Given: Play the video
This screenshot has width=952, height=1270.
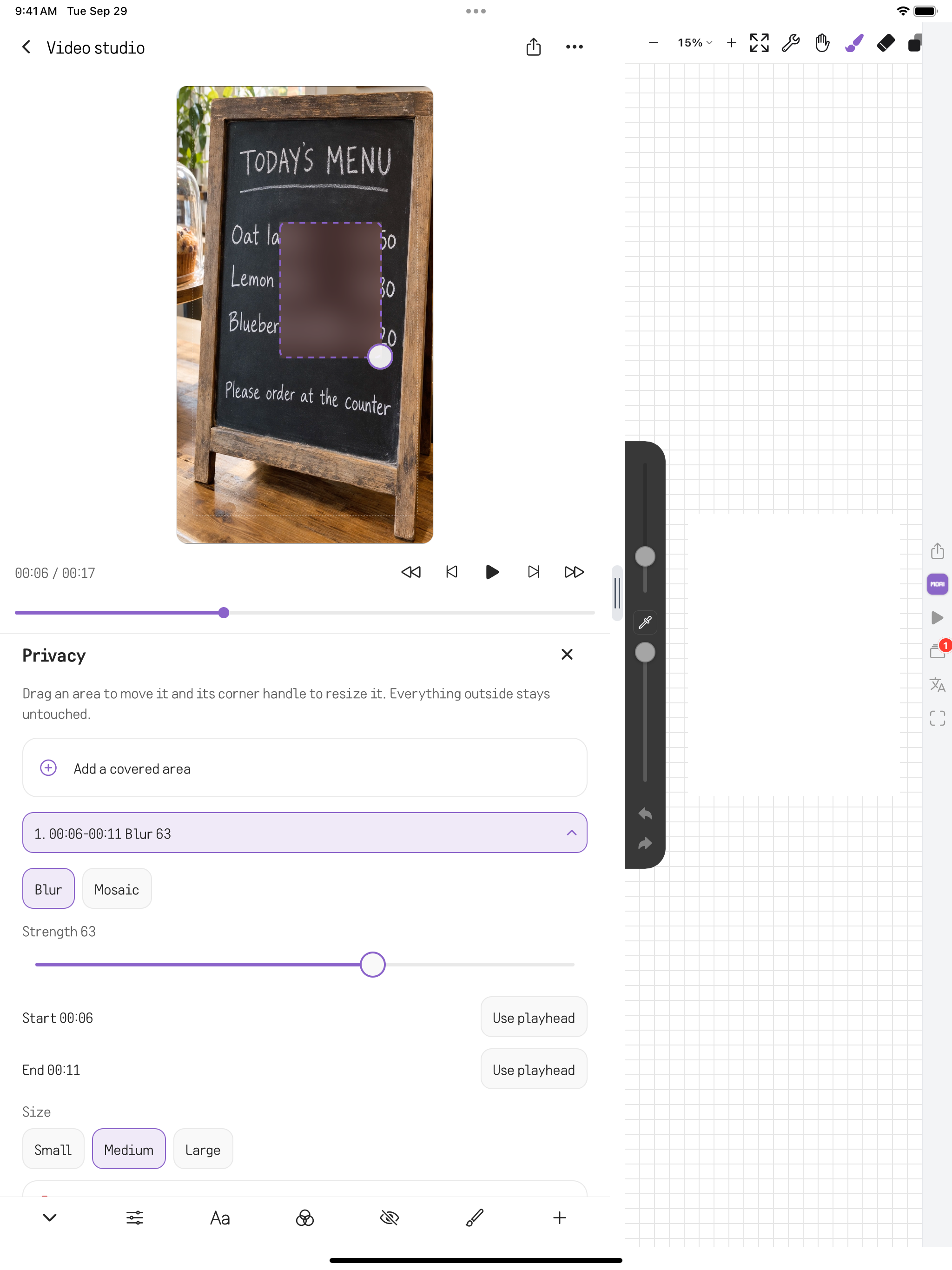Looking at the screenshot, I should [492, 572].
